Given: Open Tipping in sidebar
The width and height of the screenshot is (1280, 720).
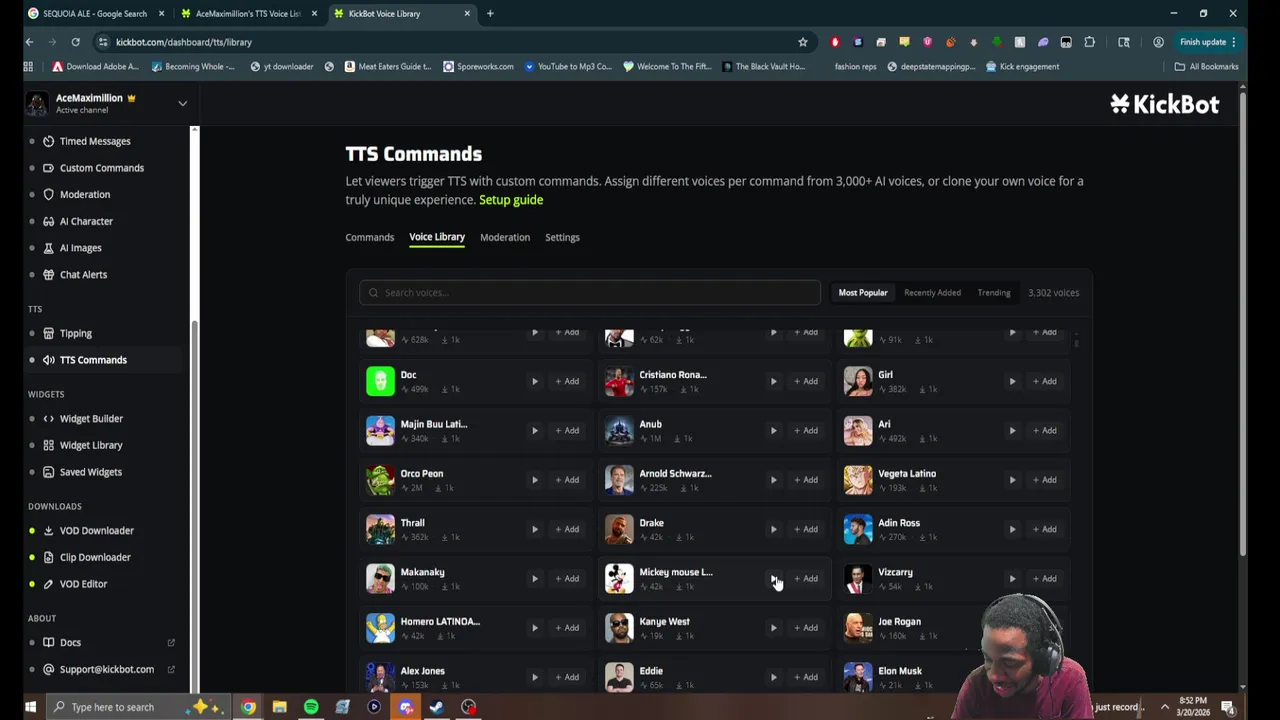Looking at the screenshot, I should (75, 334).
